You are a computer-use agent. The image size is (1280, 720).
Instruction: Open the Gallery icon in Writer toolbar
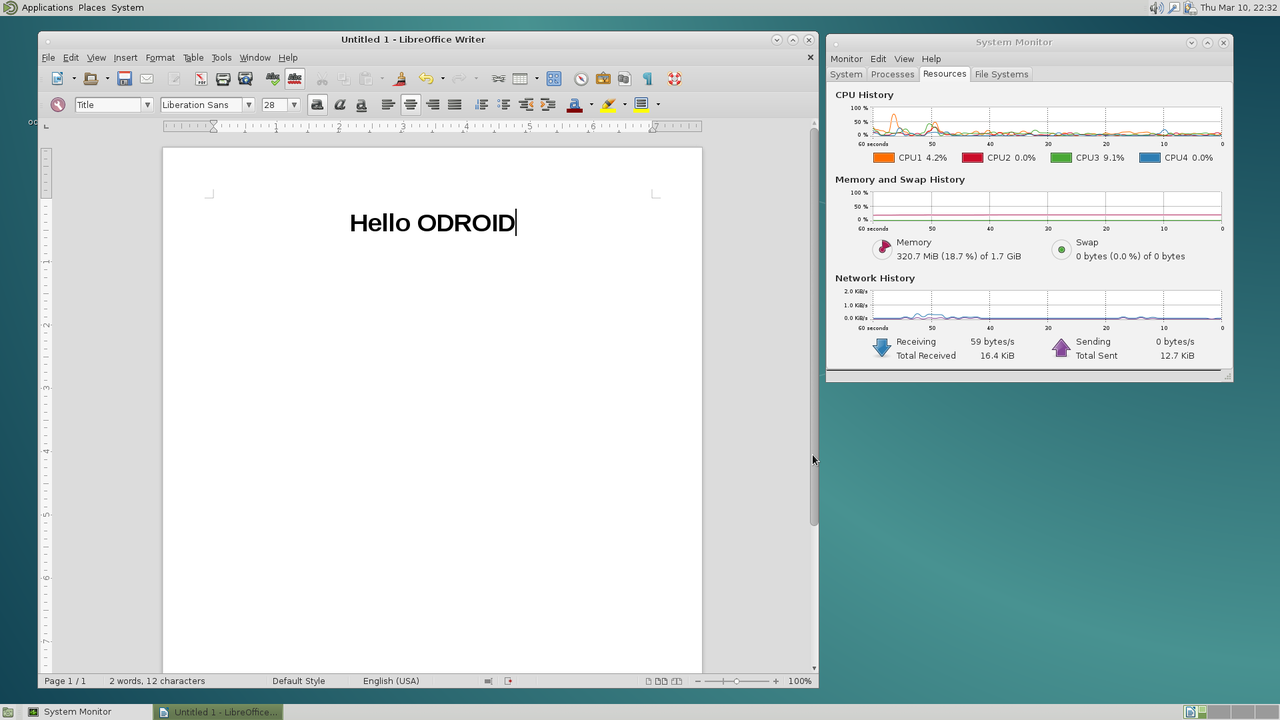pyautogui.click(x=603, y=79)
